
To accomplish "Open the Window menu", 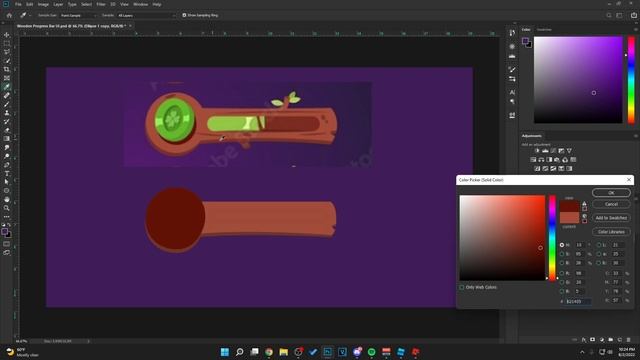I will tap(140, 4).
